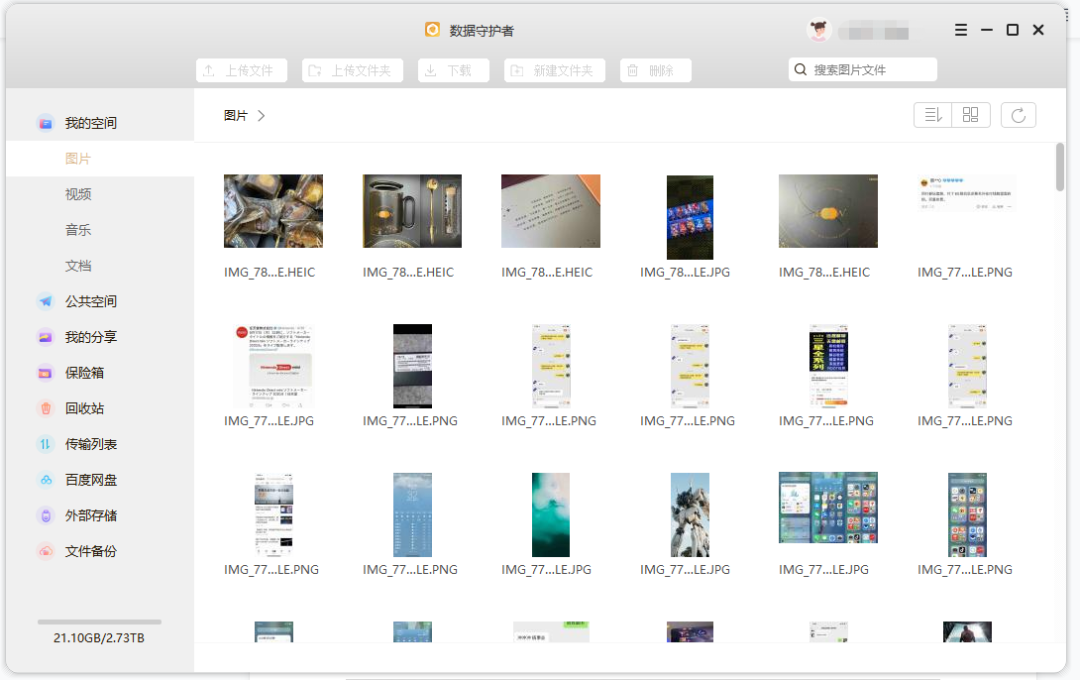Select the yellow-text poster screenshot thumbnail

pyautogui.click(x=828, y=366)
